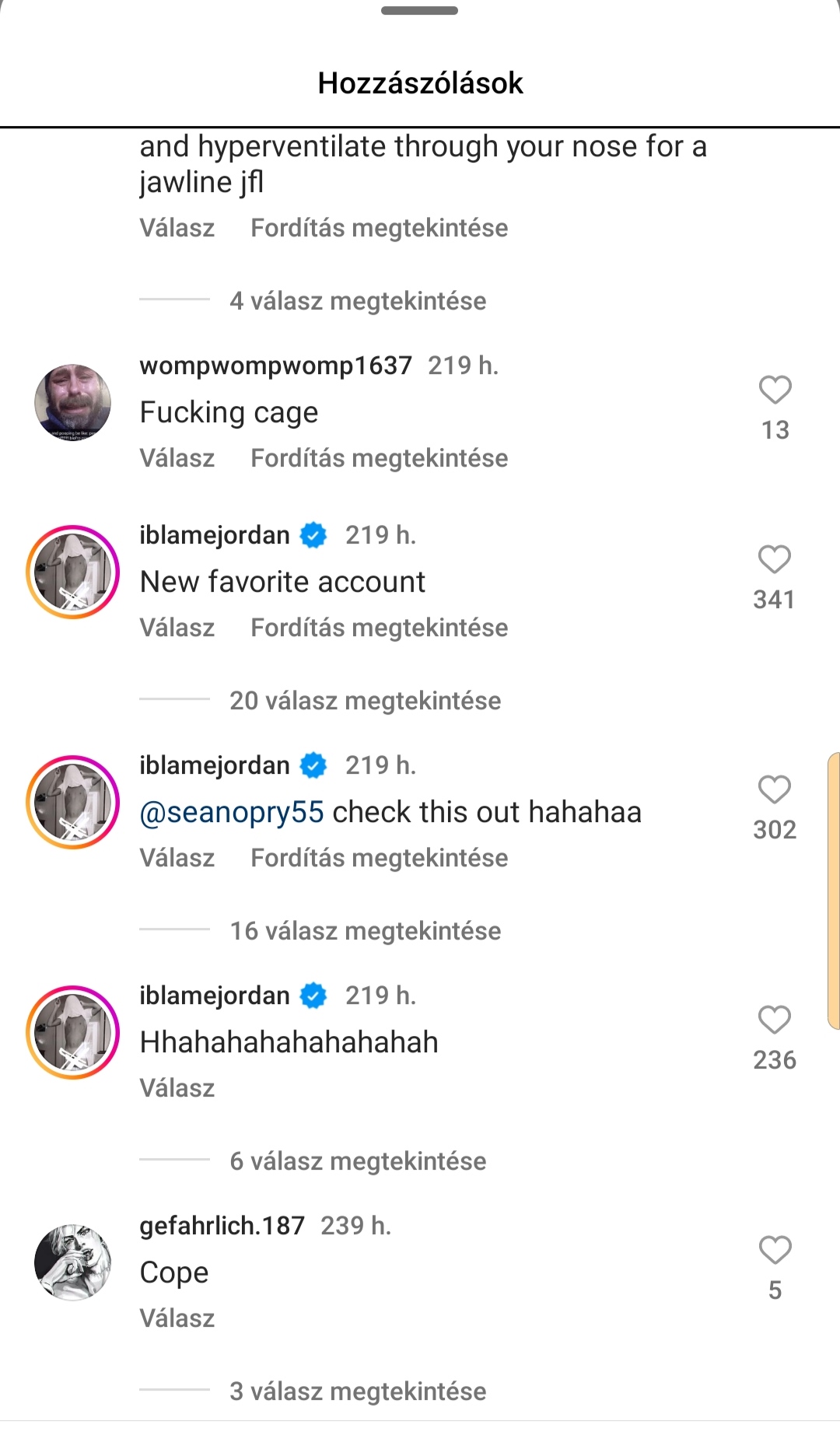840x1435 pixels.
Task: Tap Válasz under the "Cope" comment
Action: click(x=177, y=1318)
